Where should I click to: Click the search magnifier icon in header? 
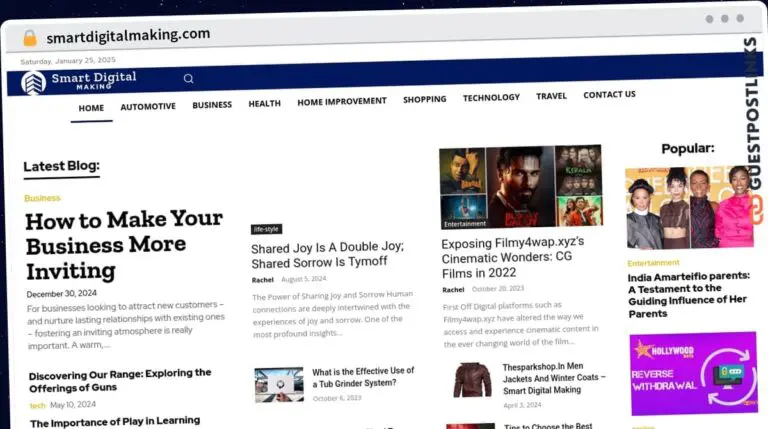[x=188, y=78]
